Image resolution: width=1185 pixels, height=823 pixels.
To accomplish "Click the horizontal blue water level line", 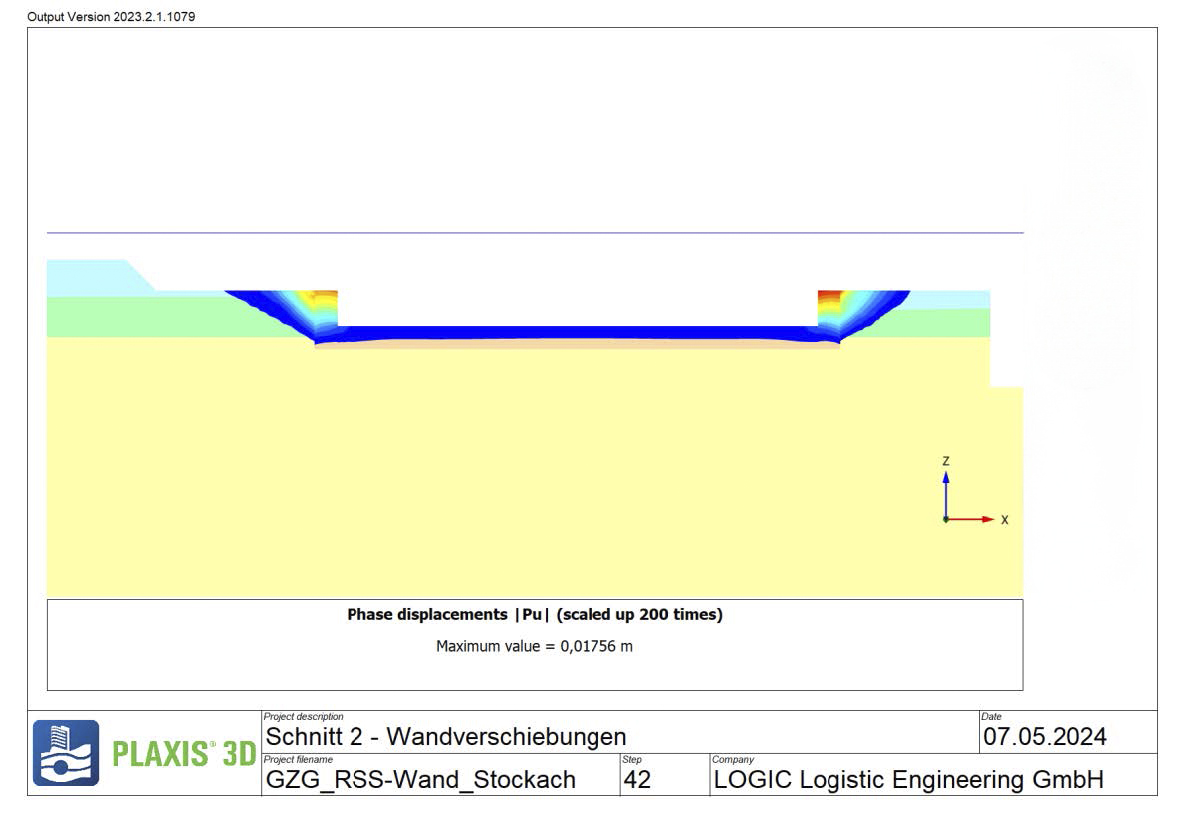I will point(535,233).
